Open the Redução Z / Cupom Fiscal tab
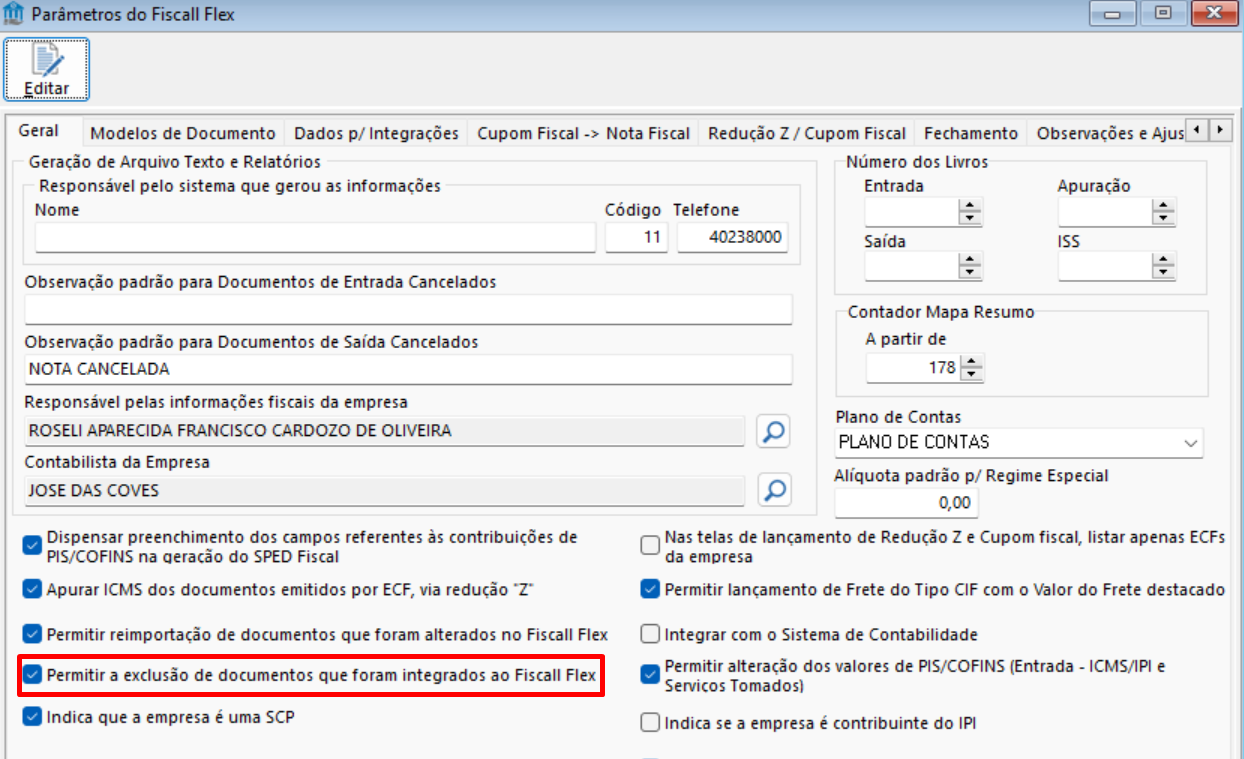The width and height of the screenshot is (1244, 759). click(x=807, y=133)
